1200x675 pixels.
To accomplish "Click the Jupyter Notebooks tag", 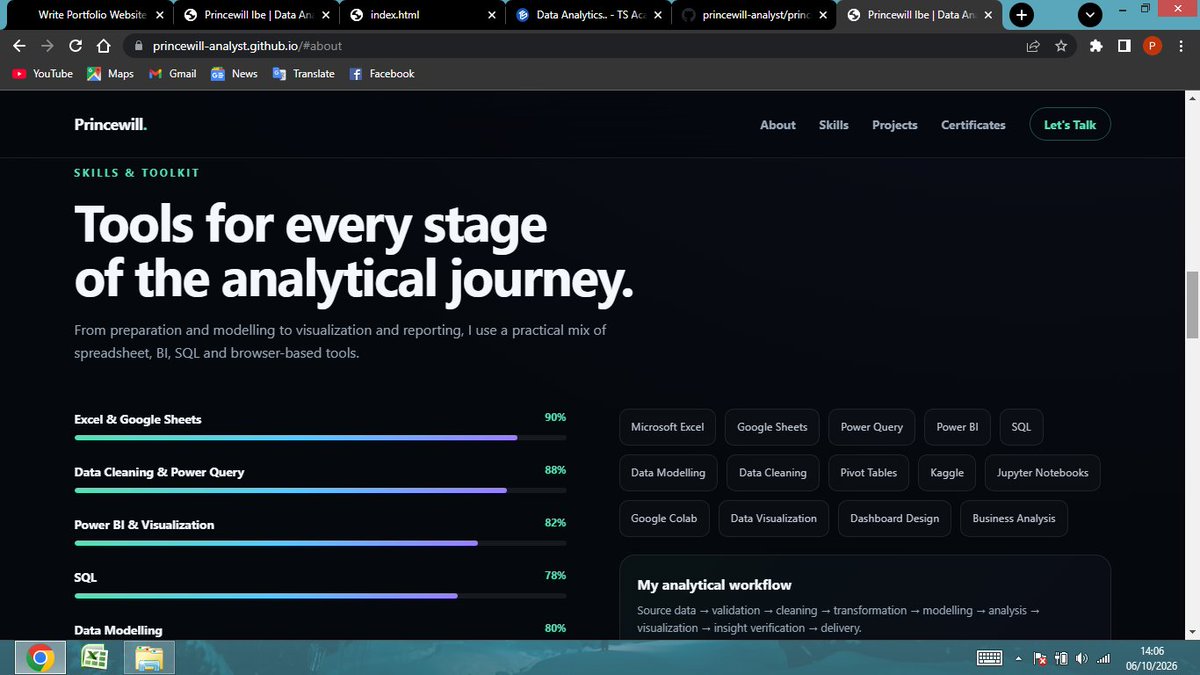I will (x=1043, y=473).
